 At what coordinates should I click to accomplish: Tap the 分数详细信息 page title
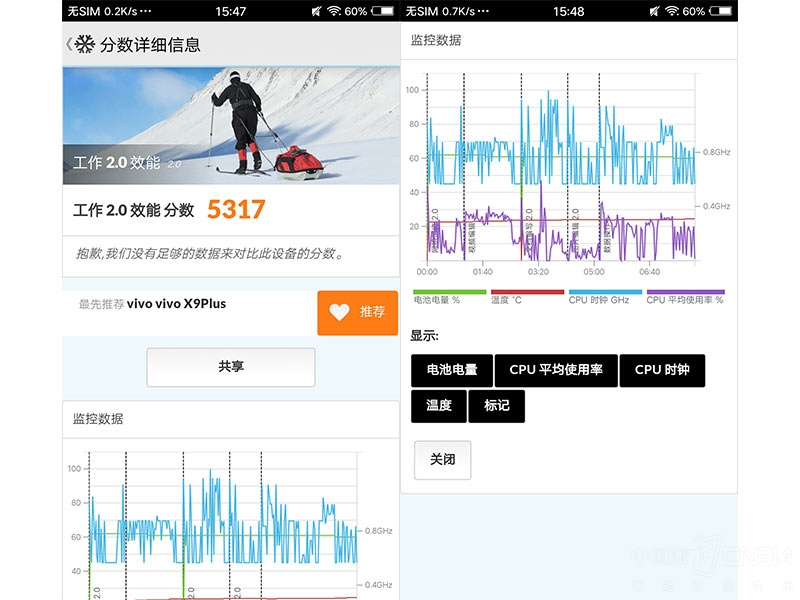(150, 45)
